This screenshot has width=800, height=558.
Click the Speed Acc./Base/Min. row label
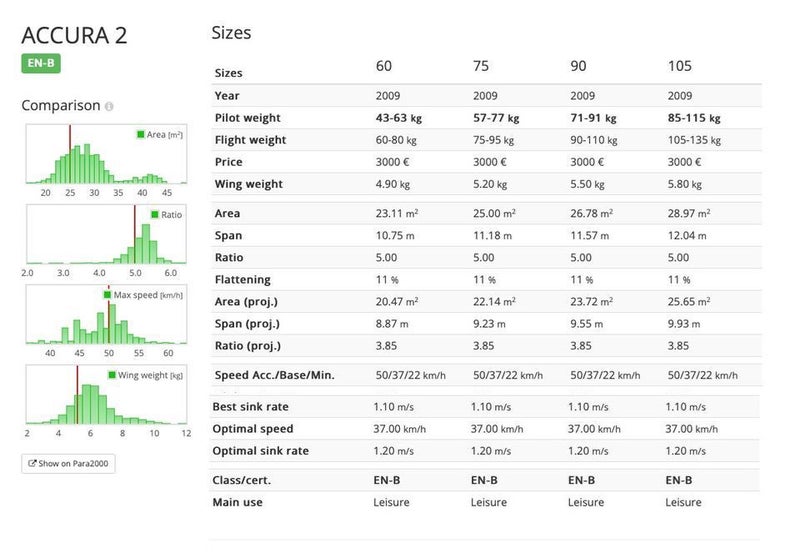point(274,375)
